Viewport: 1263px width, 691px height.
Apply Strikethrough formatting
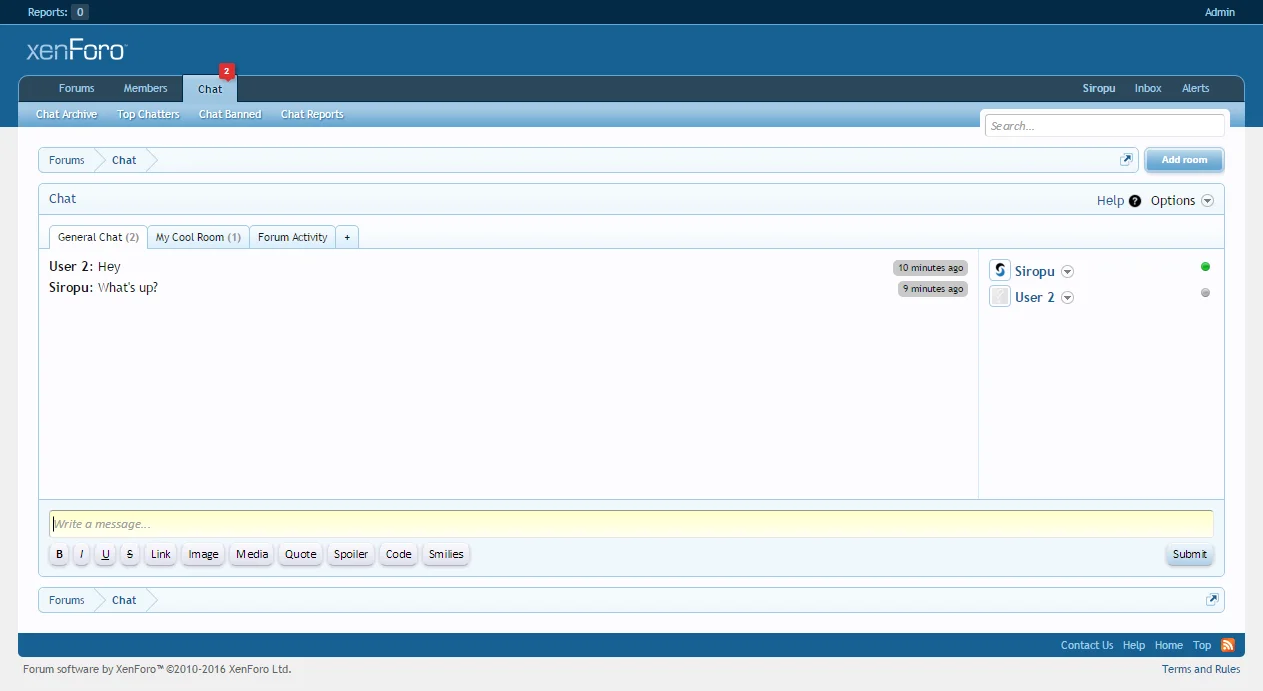point(130,554)
